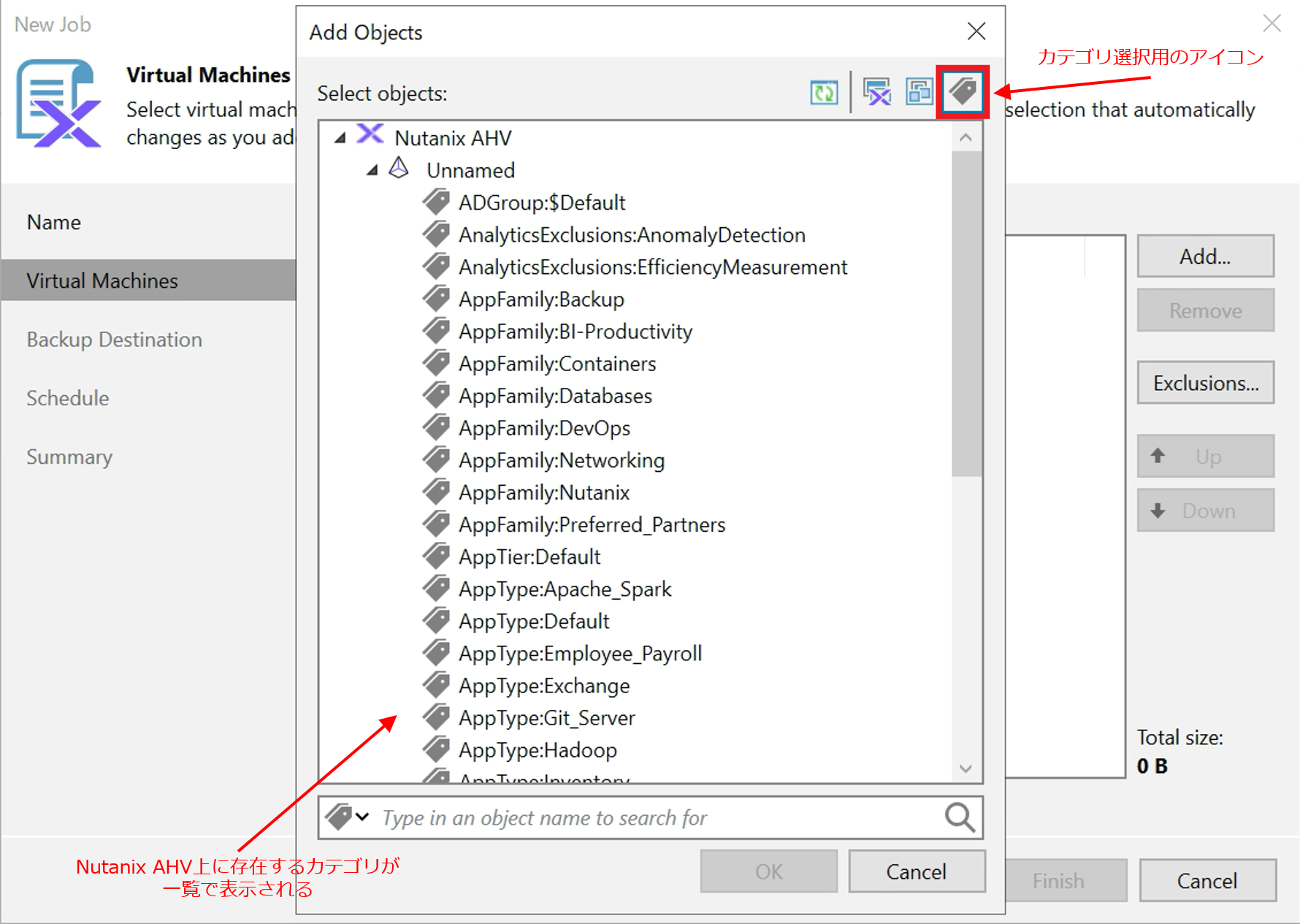Screen dimensions: 1300x924
Task: Select the categories tag view icon
Action: click(x=963, y=92)
